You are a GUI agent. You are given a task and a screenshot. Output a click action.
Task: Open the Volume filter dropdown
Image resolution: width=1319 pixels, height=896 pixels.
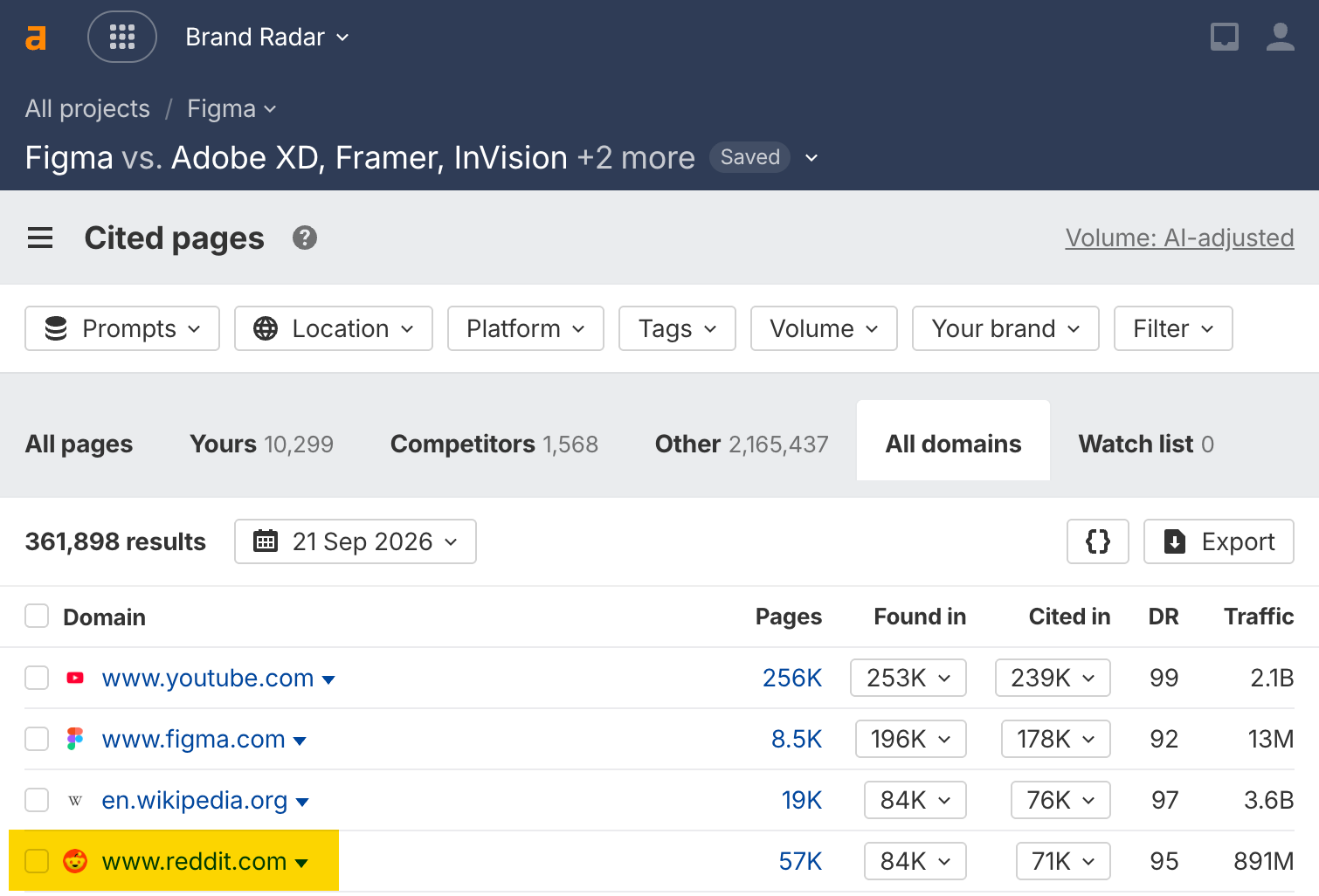[824, 328]
